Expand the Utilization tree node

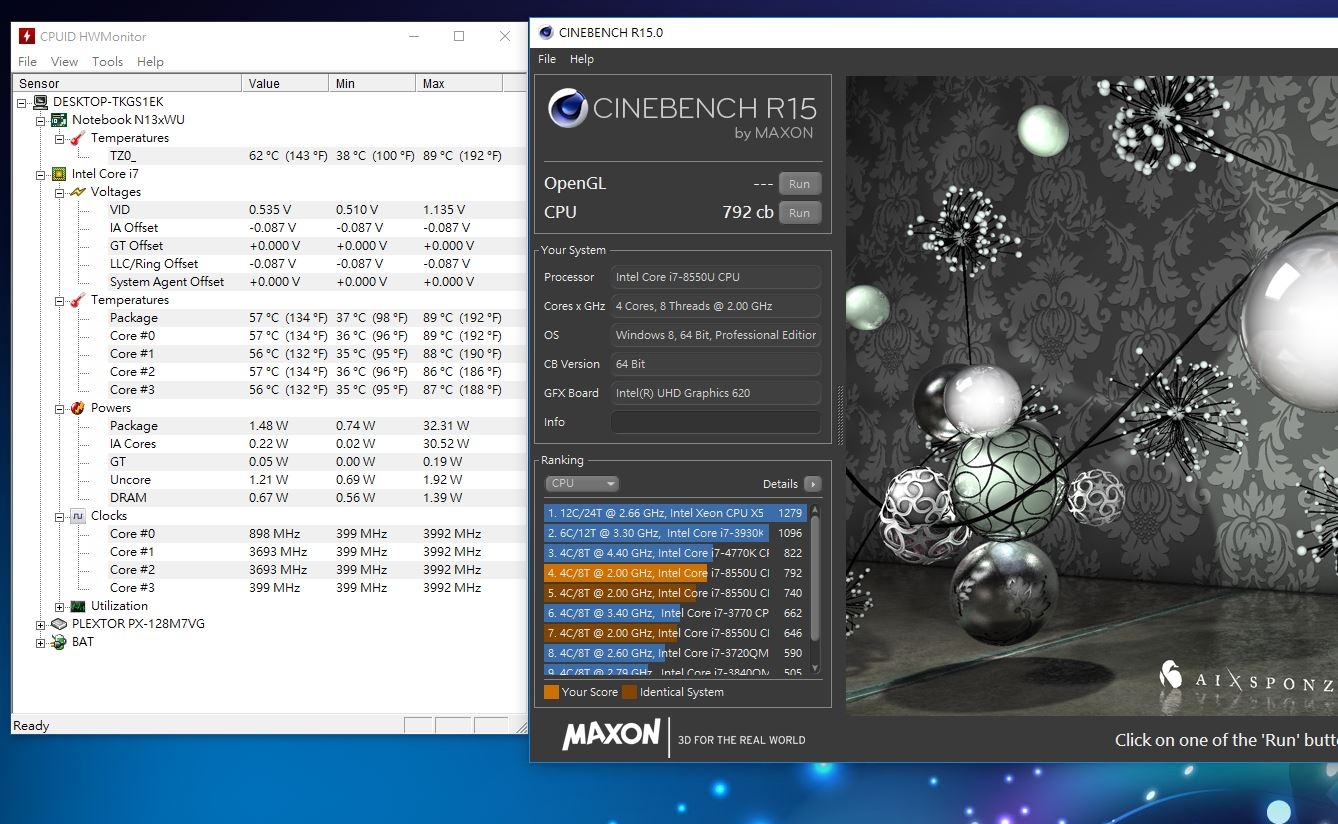pos(60,606)
